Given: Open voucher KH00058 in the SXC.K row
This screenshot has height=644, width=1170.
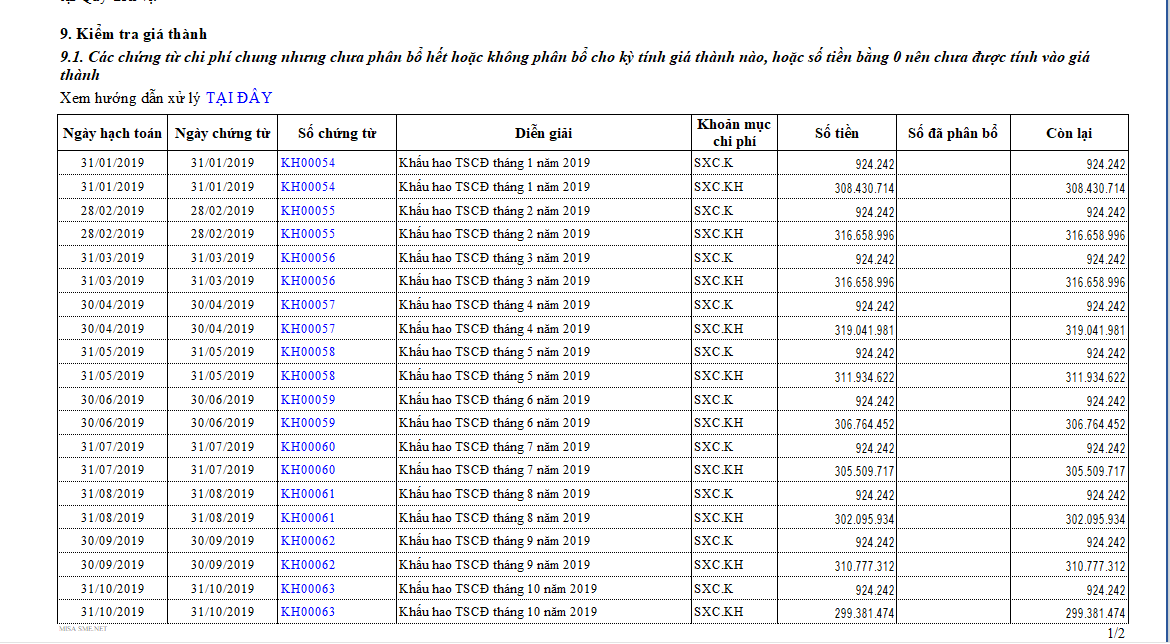Looking at the screenshot, I should [308, 352].
